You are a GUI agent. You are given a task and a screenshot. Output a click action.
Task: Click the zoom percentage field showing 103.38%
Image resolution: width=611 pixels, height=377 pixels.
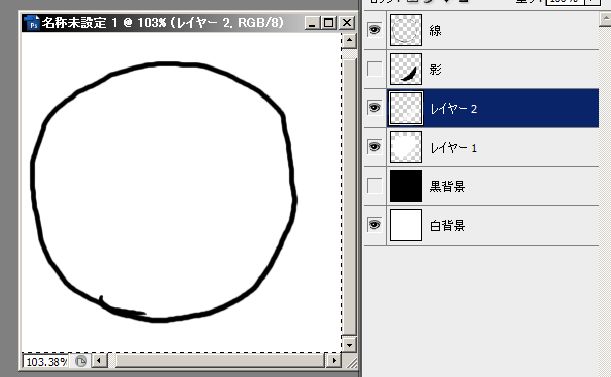click(46, 362)
